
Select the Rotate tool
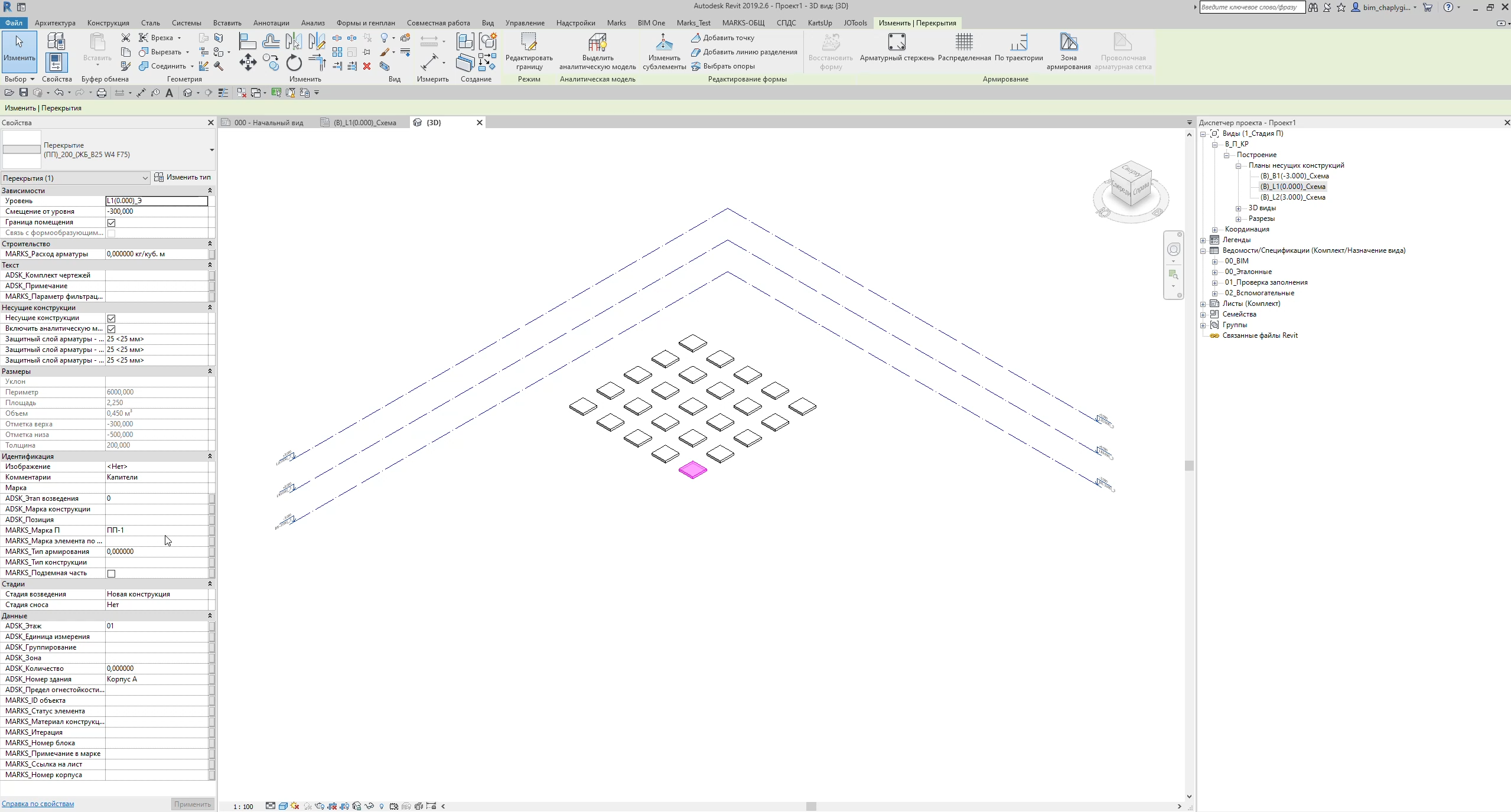pyautogui.click(x=294, y=62)
